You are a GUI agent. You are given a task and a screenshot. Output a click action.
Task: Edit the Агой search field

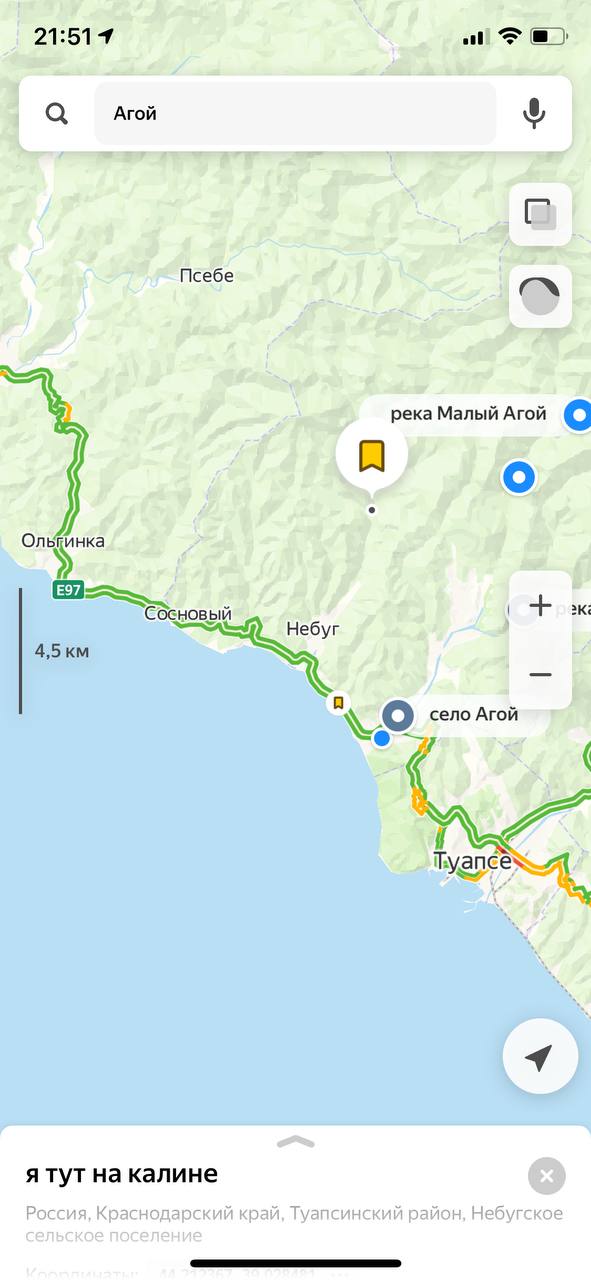coord(295,113)
